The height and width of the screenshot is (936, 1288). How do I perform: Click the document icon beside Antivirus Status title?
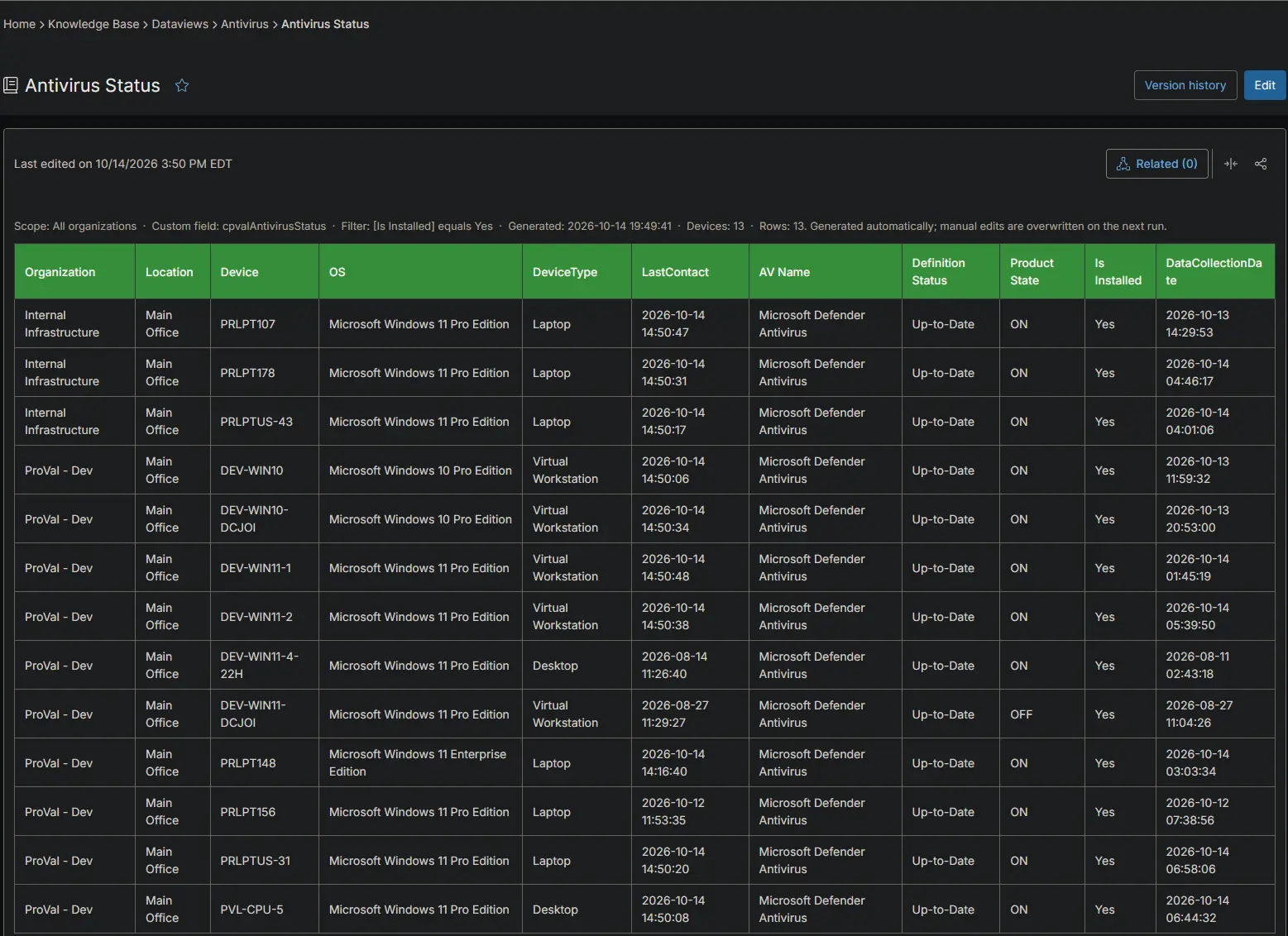11,85
